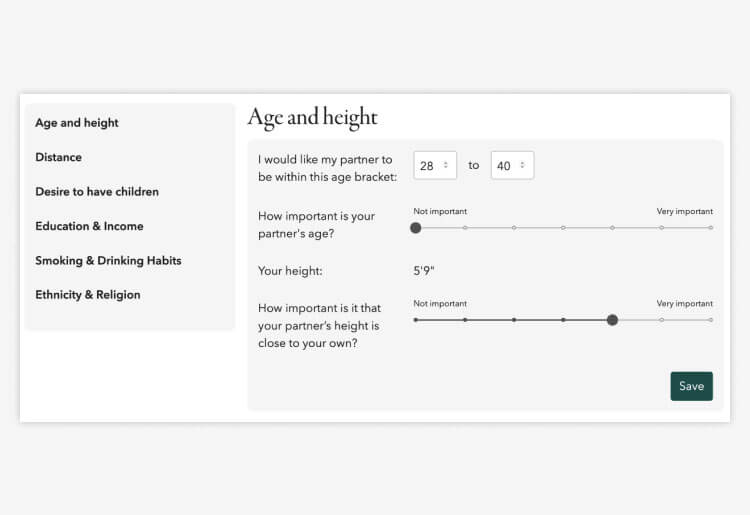Set age importance to the middle tick

(563, 228)
